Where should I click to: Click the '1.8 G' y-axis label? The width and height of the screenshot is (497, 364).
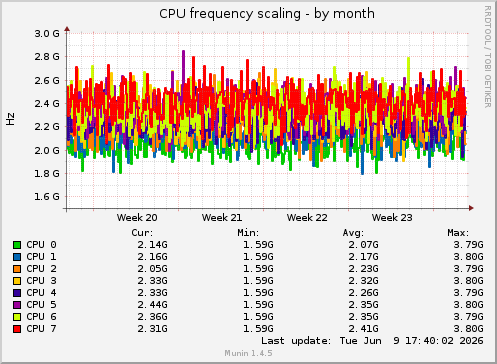[47, 174]
